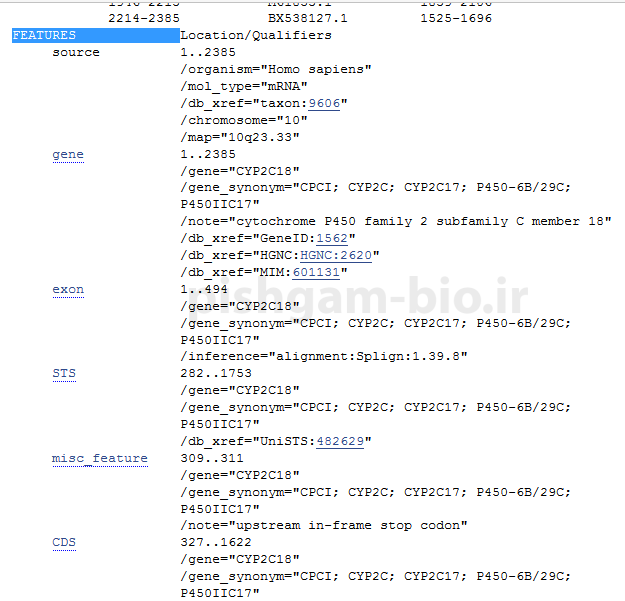The width and height of the screenshot is (625, 601).
Task: Open the CDS feature link
Action: point(64,542)
